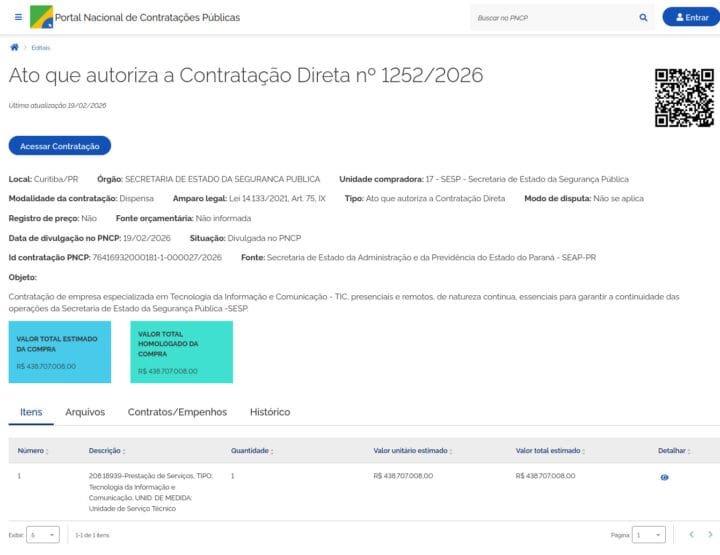Screen dimensions: 720x555
Task: Click the Buscar no PNCP search field
Action: click(553, 17)
